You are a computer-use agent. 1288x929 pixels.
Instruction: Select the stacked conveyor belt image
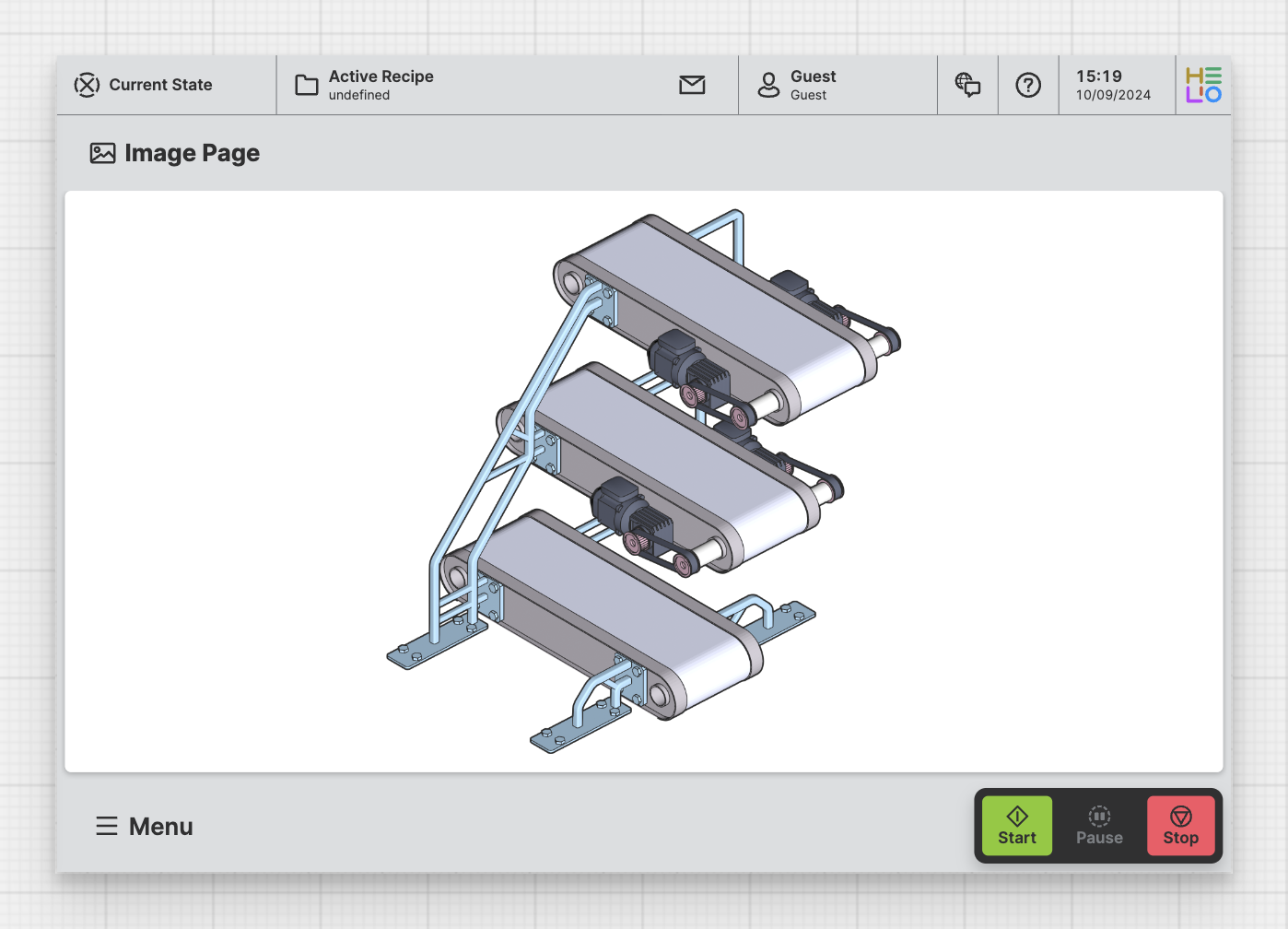tap(643, 481)
